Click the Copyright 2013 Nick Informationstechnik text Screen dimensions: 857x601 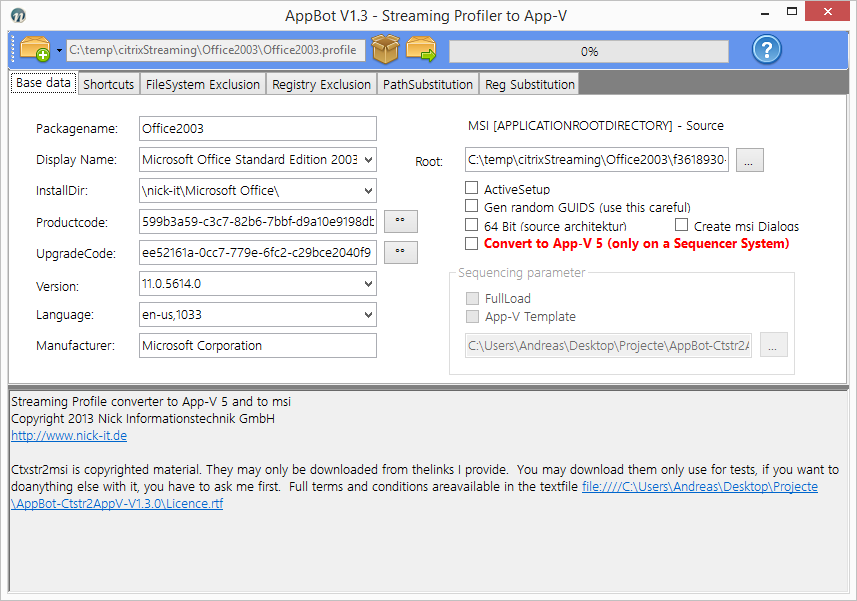tap(143, 419)
